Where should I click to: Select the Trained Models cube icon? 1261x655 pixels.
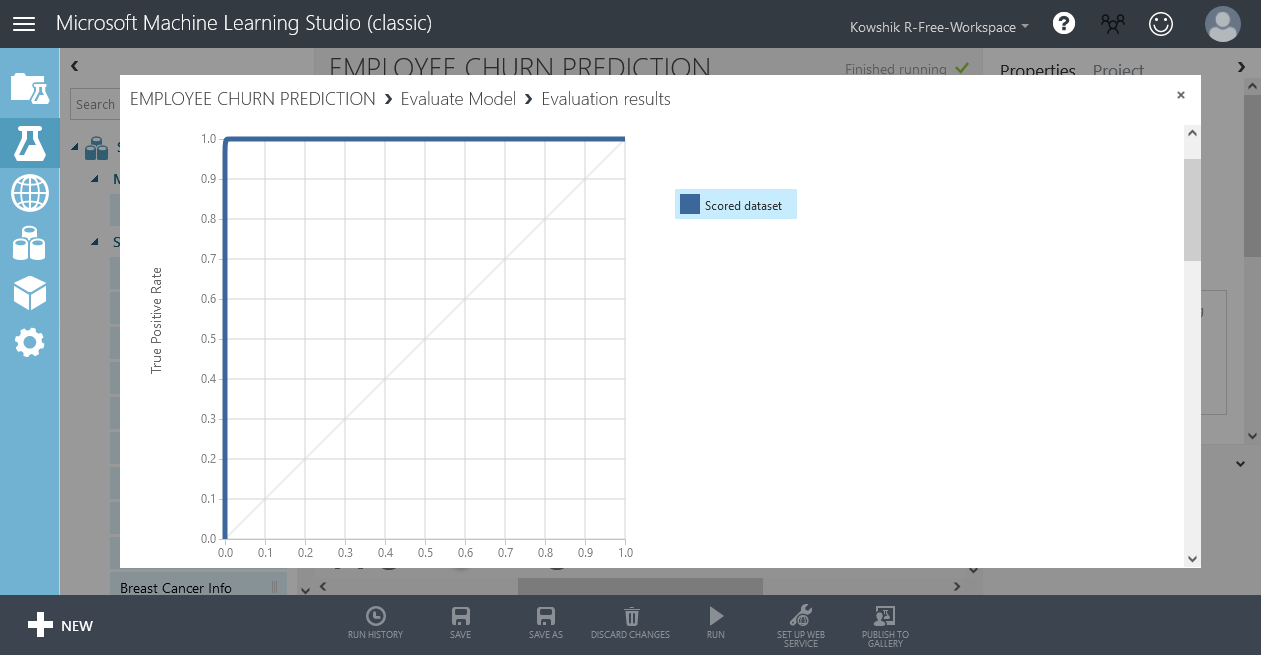30,293
